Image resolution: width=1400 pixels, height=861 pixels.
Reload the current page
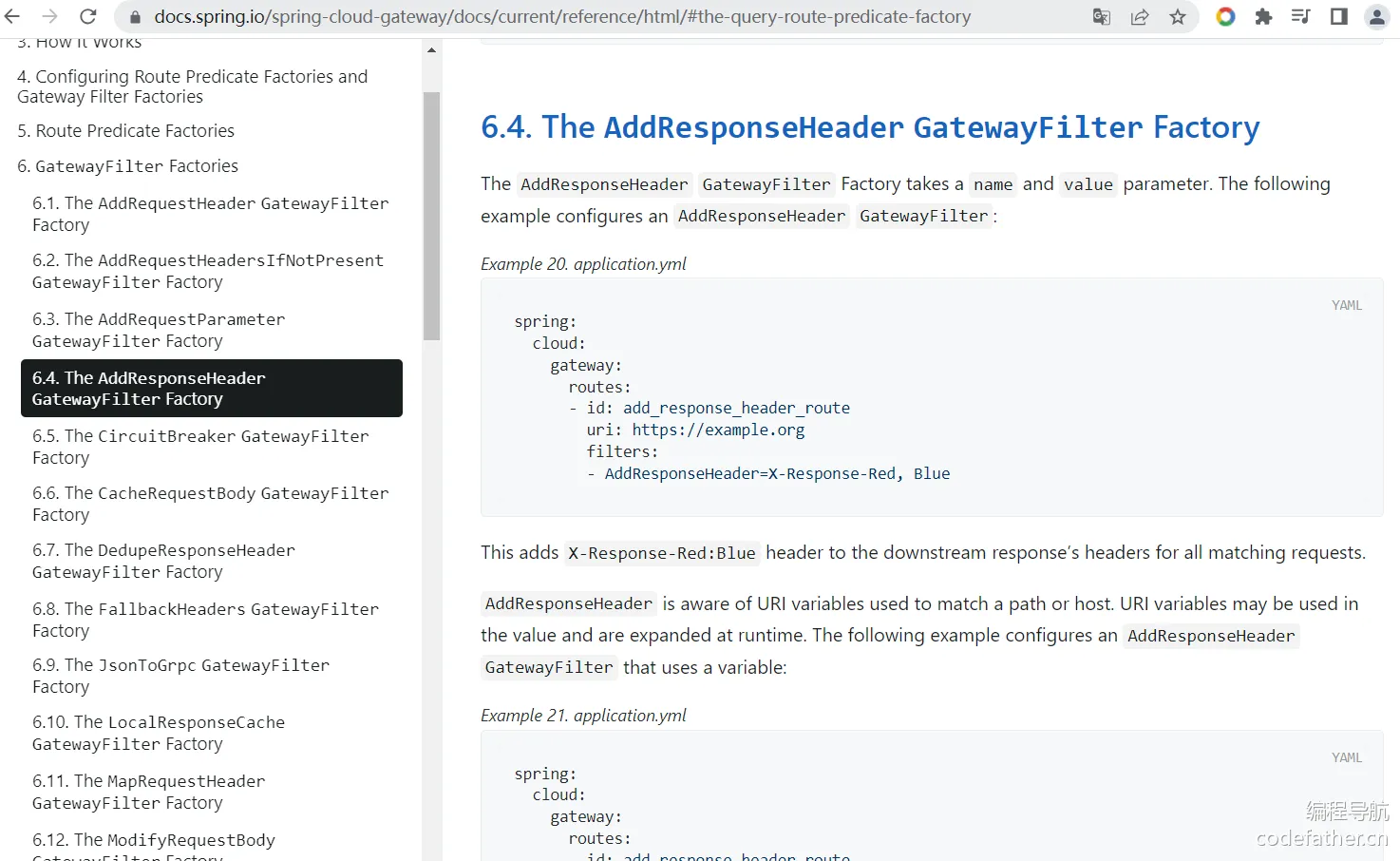coord(87,16)
